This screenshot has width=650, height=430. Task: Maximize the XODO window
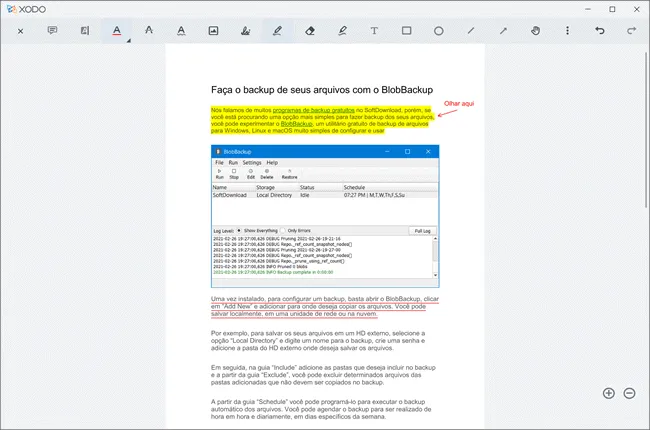tap(612, 9)
